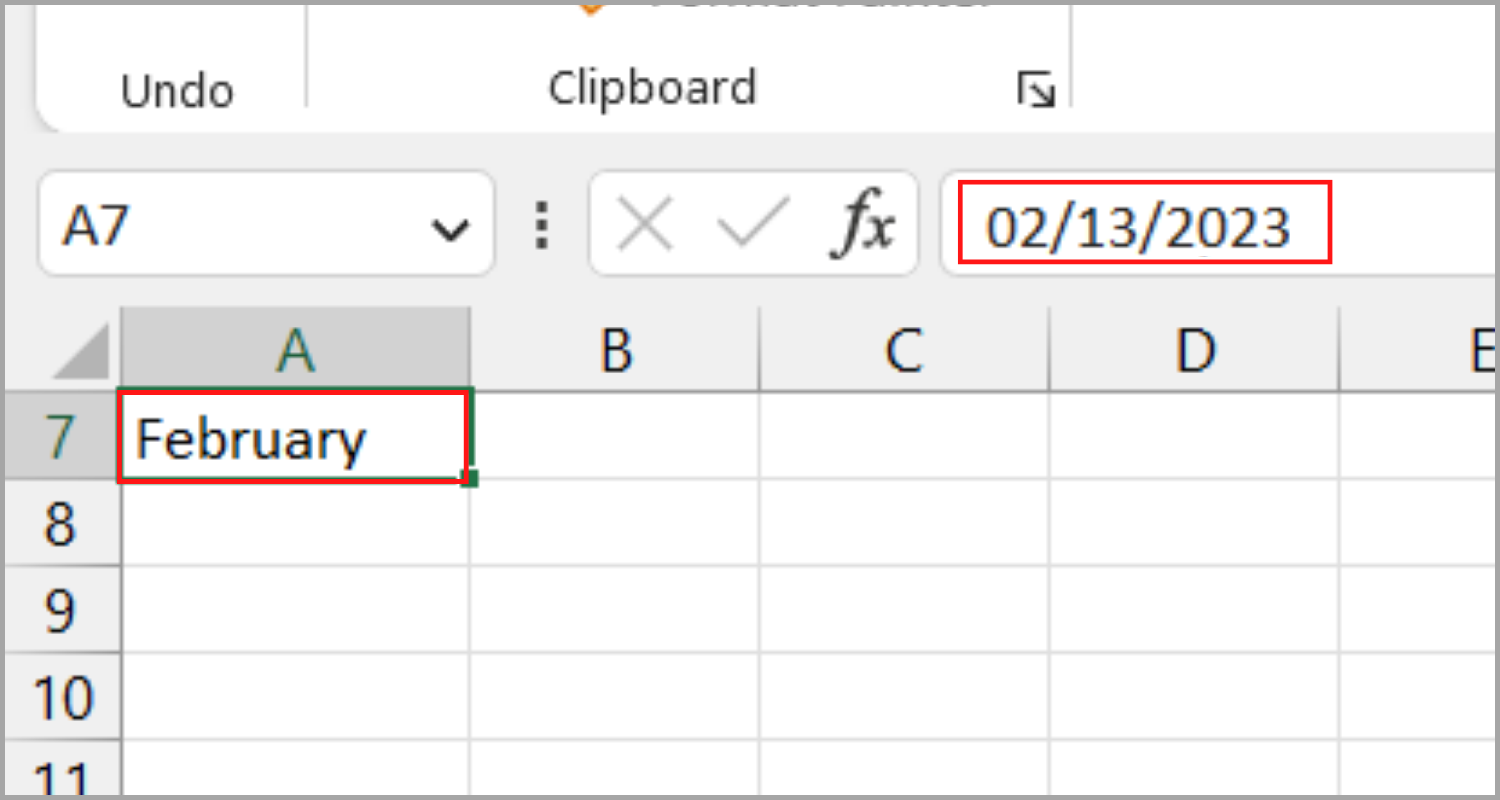1500x800 pixels.
Task: Click the Undo group label
Action: point(176,90)
